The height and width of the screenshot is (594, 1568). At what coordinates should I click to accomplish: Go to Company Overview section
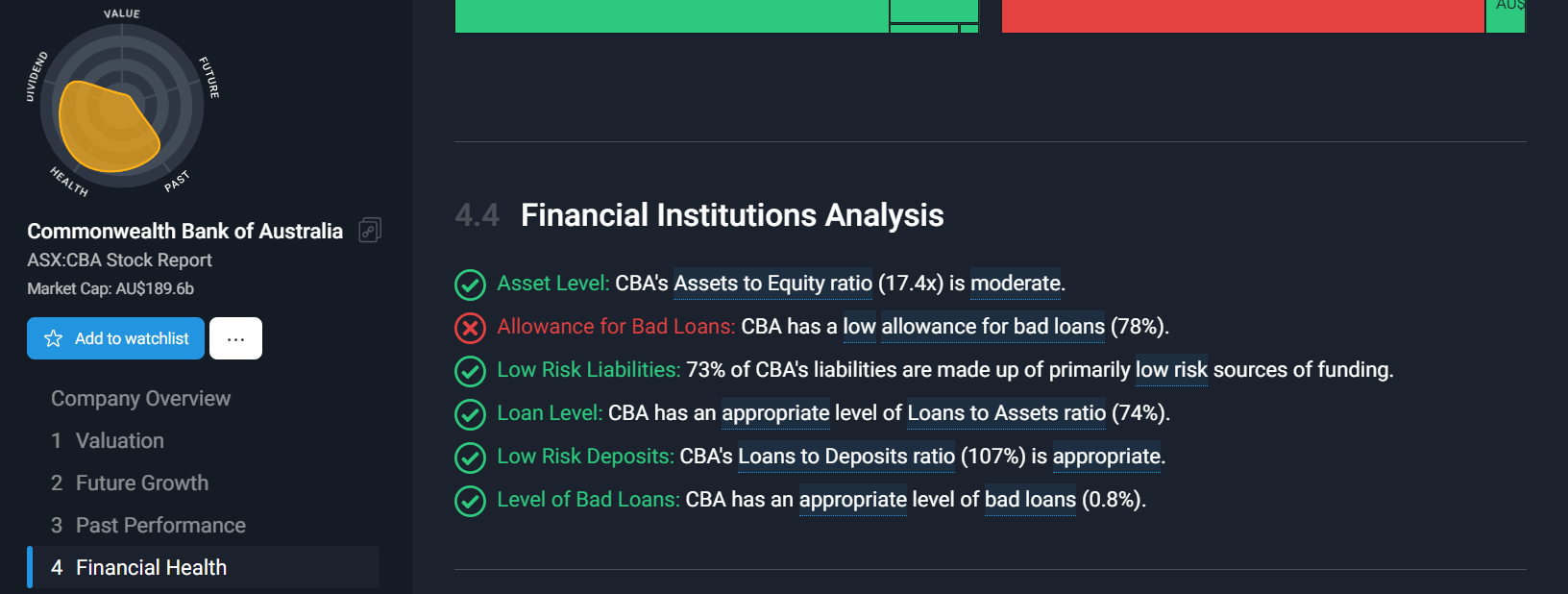tap(140, 398)
